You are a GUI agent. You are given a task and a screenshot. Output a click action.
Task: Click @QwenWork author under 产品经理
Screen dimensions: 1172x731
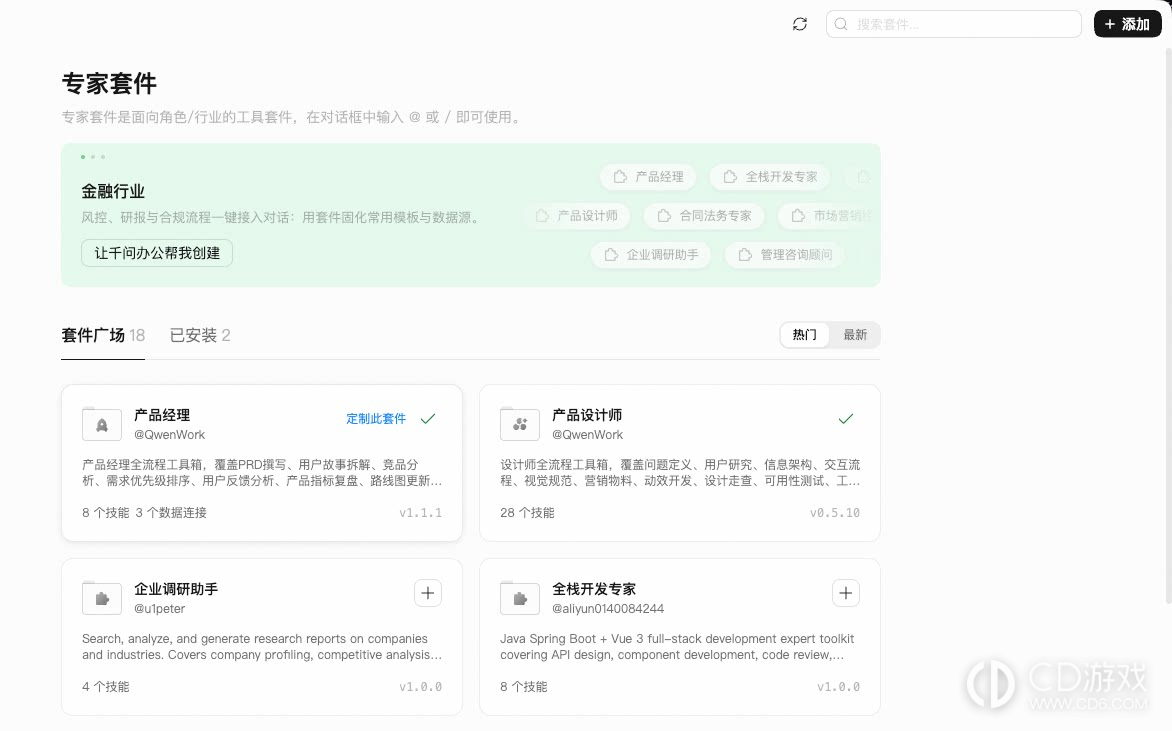170,435
